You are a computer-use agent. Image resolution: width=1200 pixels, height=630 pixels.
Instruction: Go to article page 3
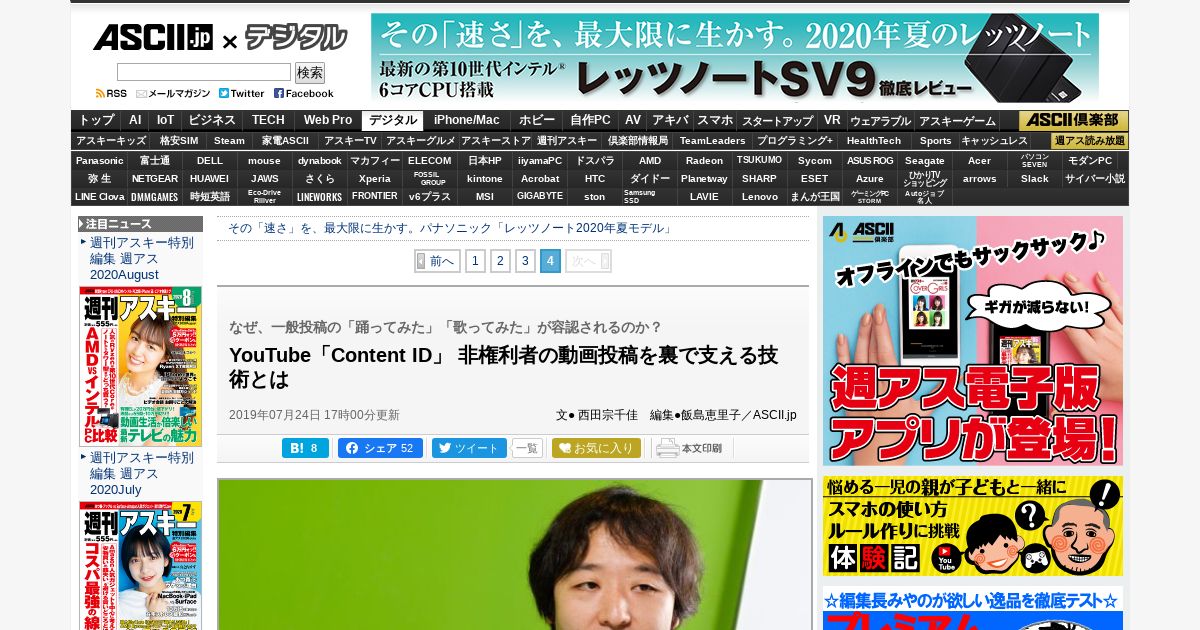[x=525, y=261]
